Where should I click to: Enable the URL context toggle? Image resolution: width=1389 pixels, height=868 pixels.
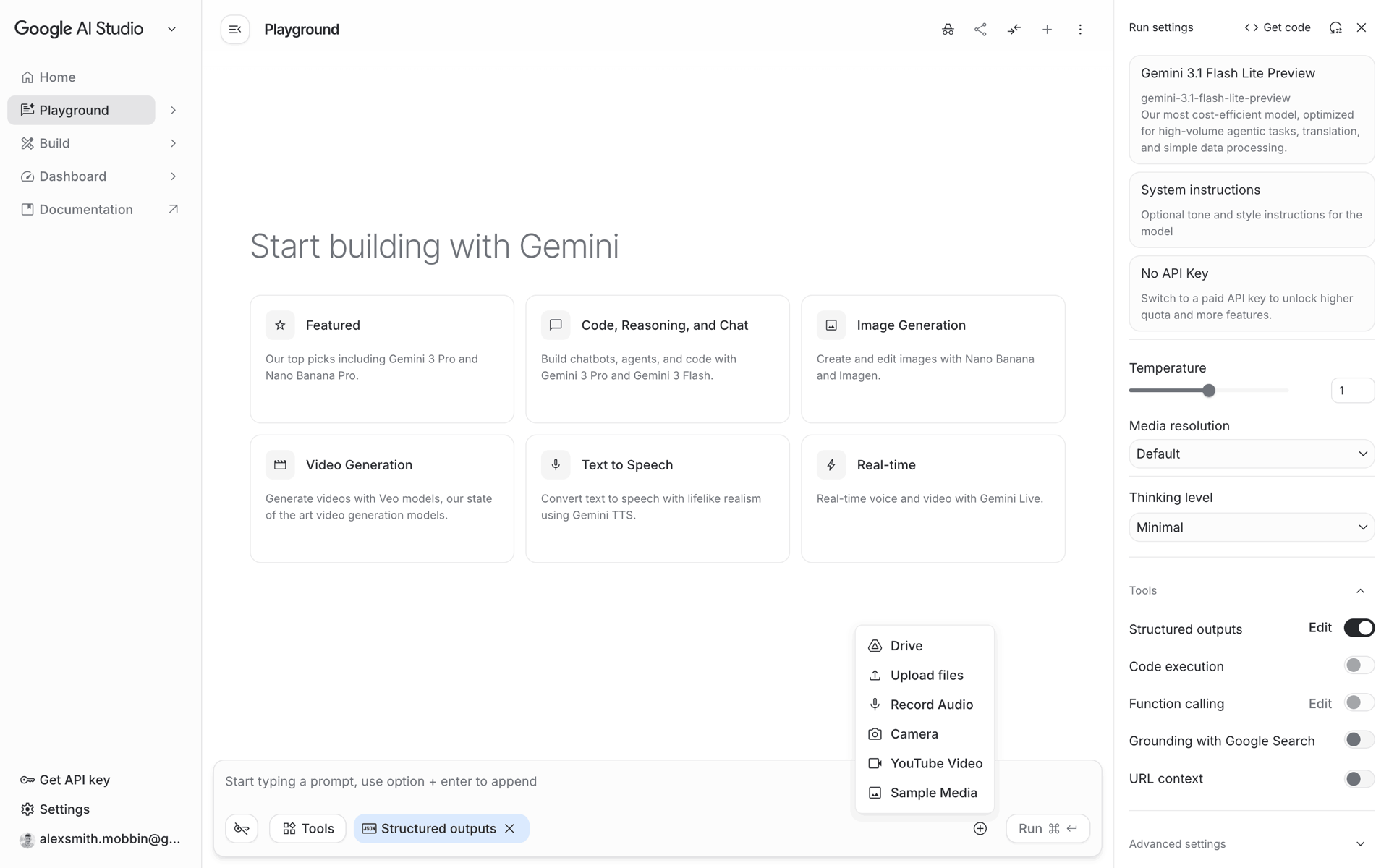click(1359, 779)
